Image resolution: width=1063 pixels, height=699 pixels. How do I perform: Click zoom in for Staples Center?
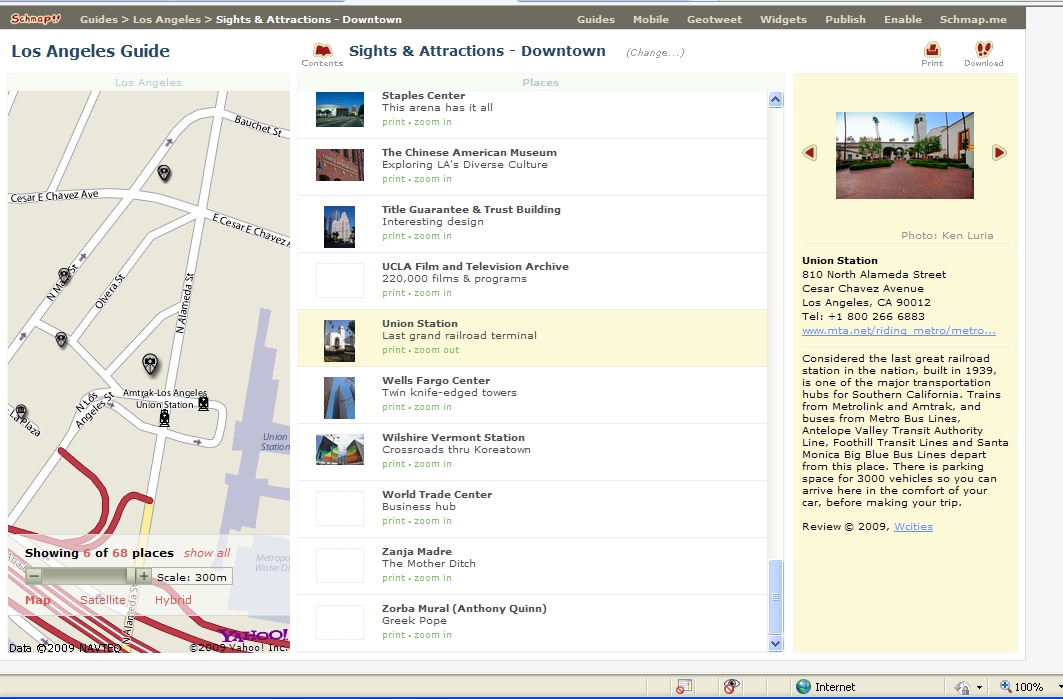pyautogui.click(x=433, y=122)
